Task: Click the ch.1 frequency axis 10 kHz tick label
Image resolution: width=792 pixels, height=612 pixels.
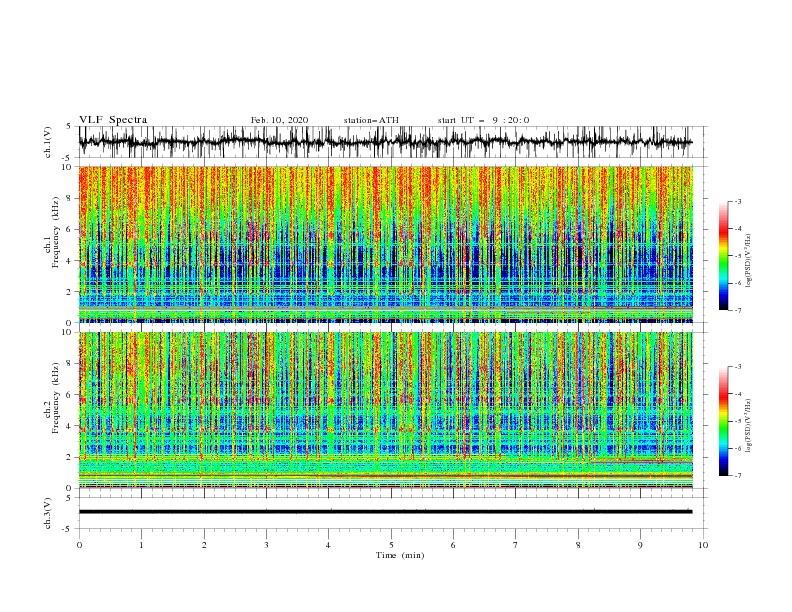Action: (x=67, y=167)
